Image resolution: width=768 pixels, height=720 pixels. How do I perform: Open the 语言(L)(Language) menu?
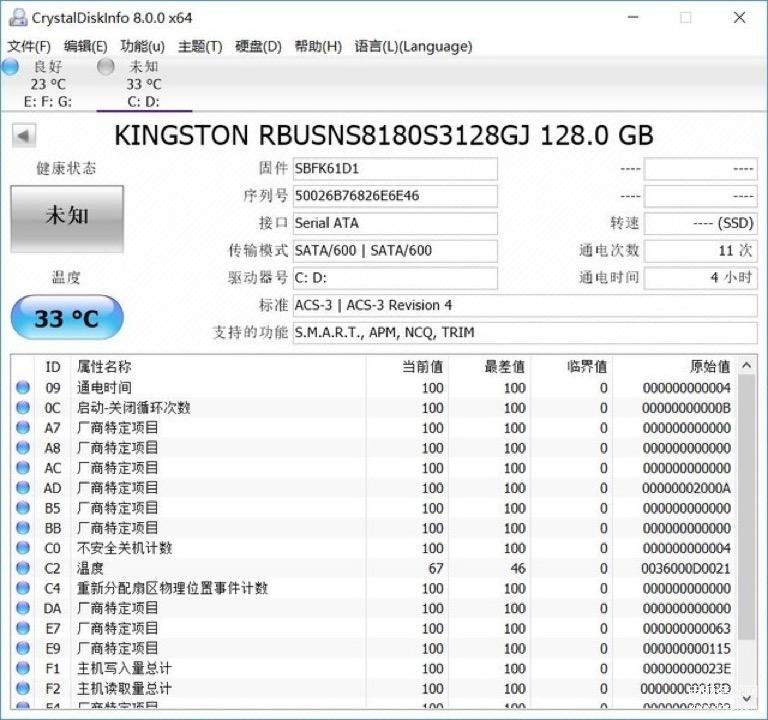click(413, 47)
